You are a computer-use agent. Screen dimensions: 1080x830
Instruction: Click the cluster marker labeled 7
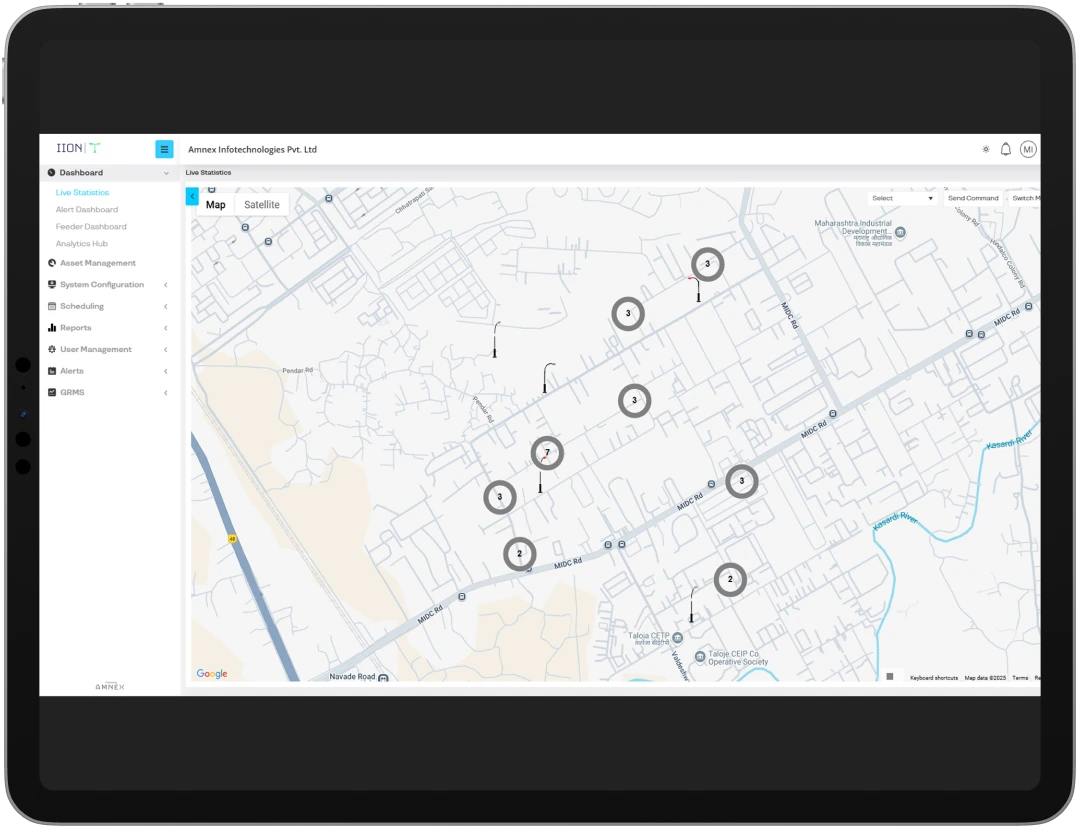coord(547,453)
